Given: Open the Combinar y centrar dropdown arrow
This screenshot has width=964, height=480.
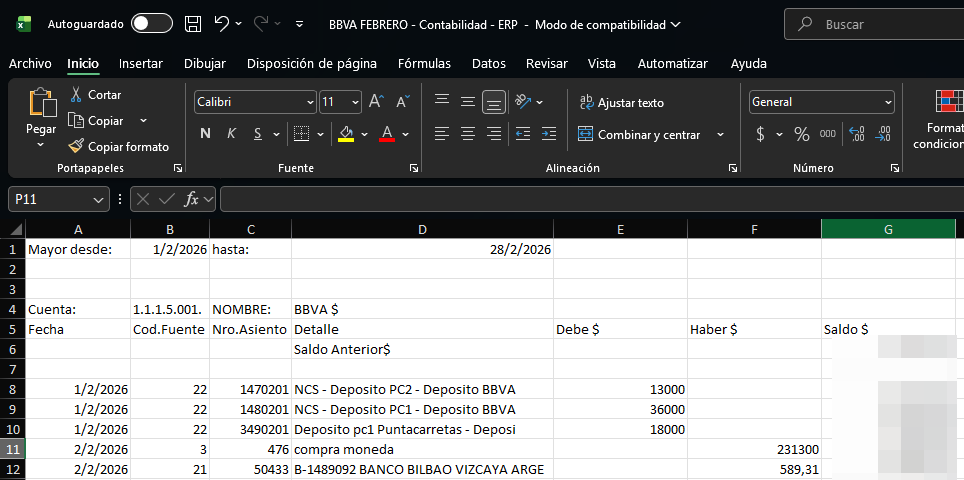Looking at the screenshot, I should coord(721,135).
